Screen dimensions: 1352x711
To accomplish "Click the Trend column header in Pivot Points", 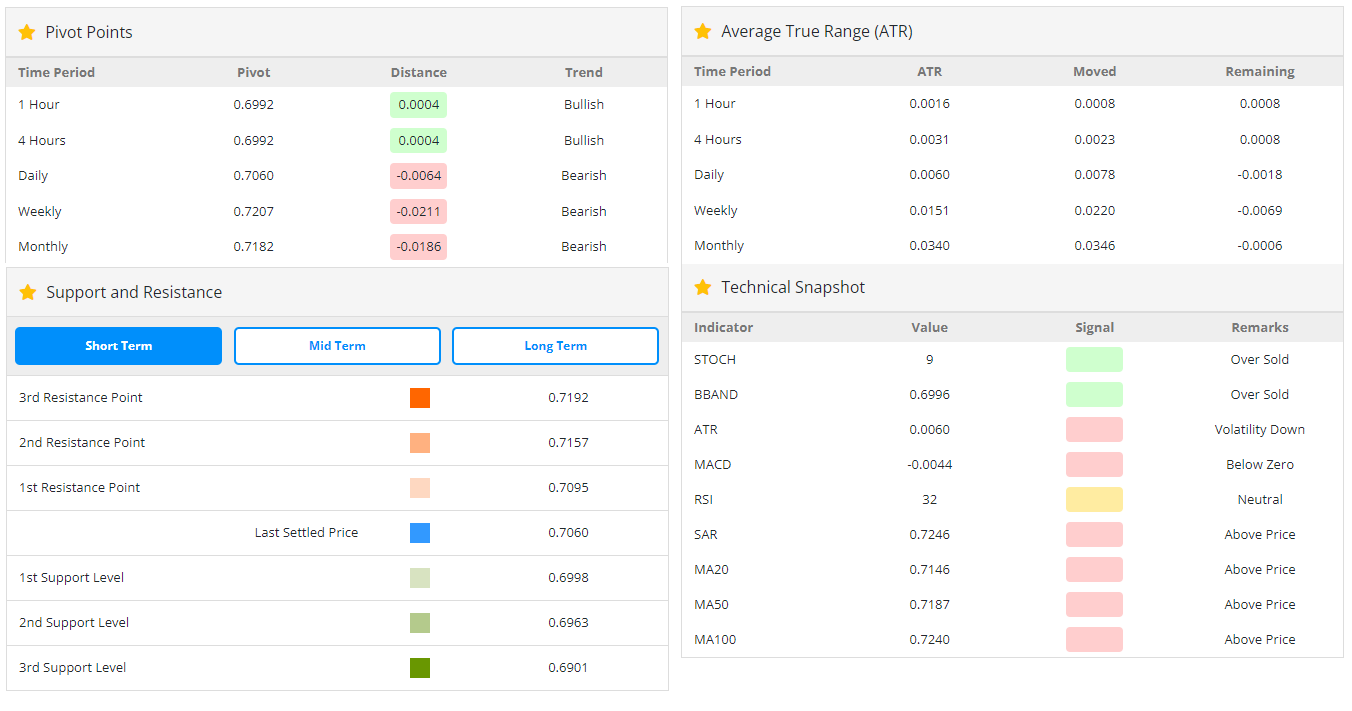I will click(x=583, y=72).
